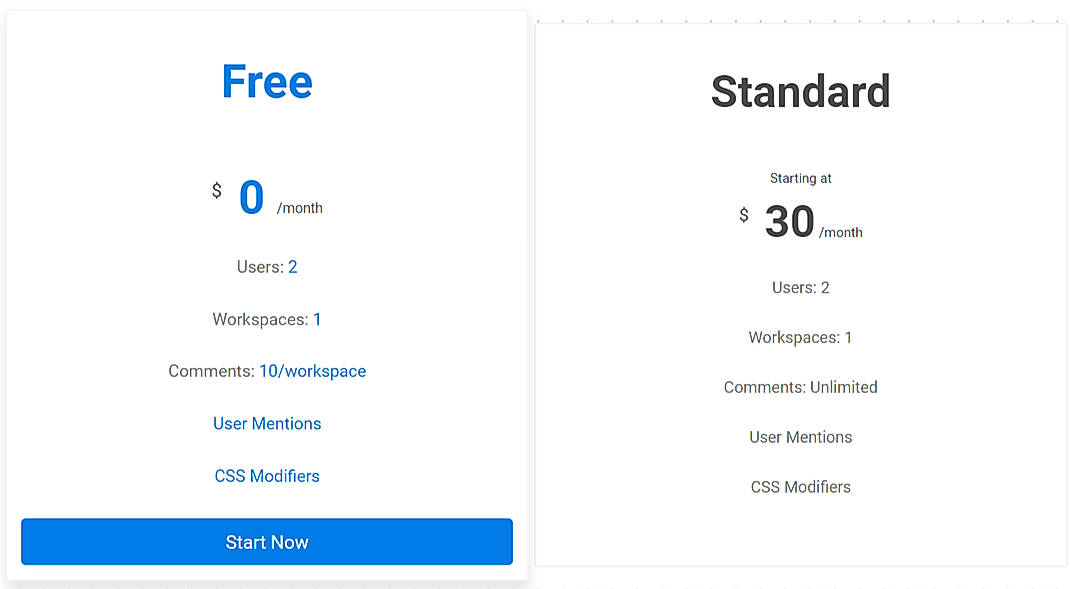Viewport: 1070px width, 589px height.
Task: Click the Start Now button
Action: tap(266, 541)
